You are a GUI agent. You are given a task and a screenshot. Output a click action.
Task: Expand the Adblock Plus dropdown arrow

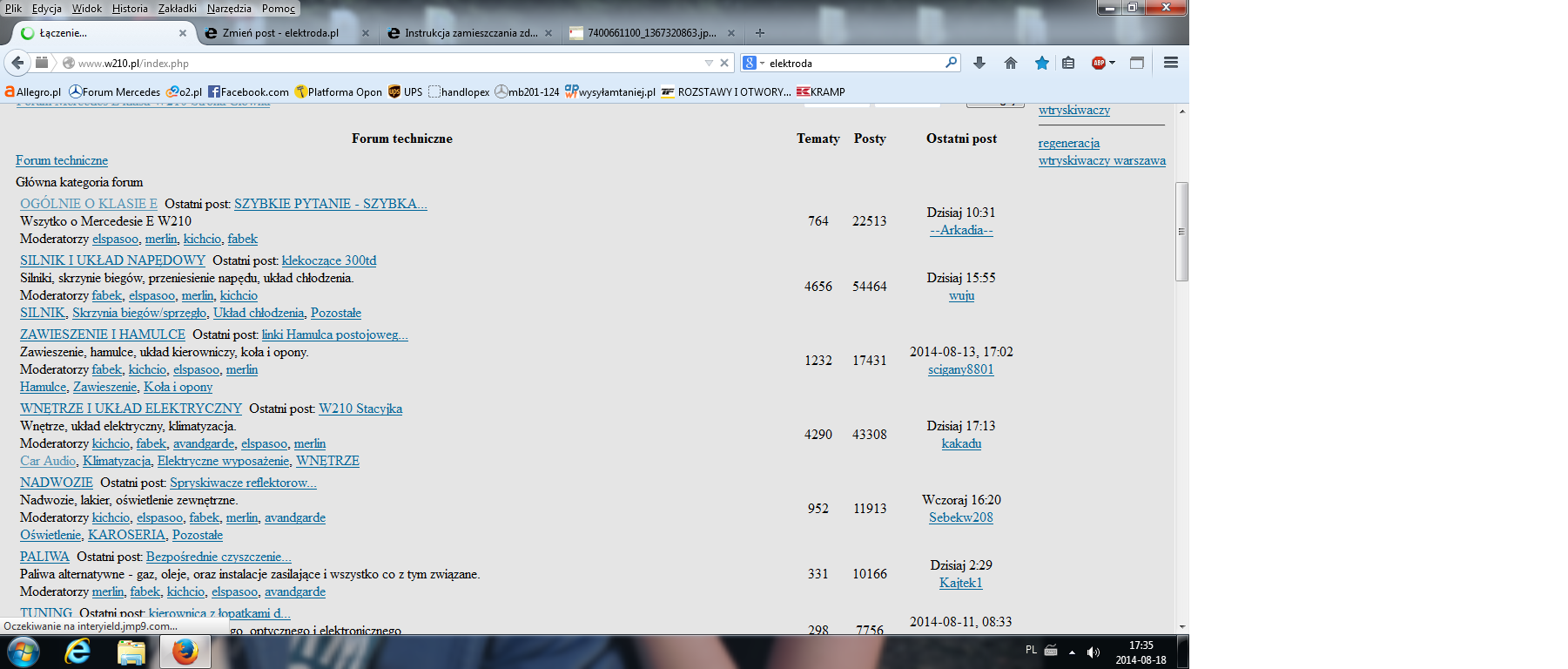click(x=1113, y=63)
